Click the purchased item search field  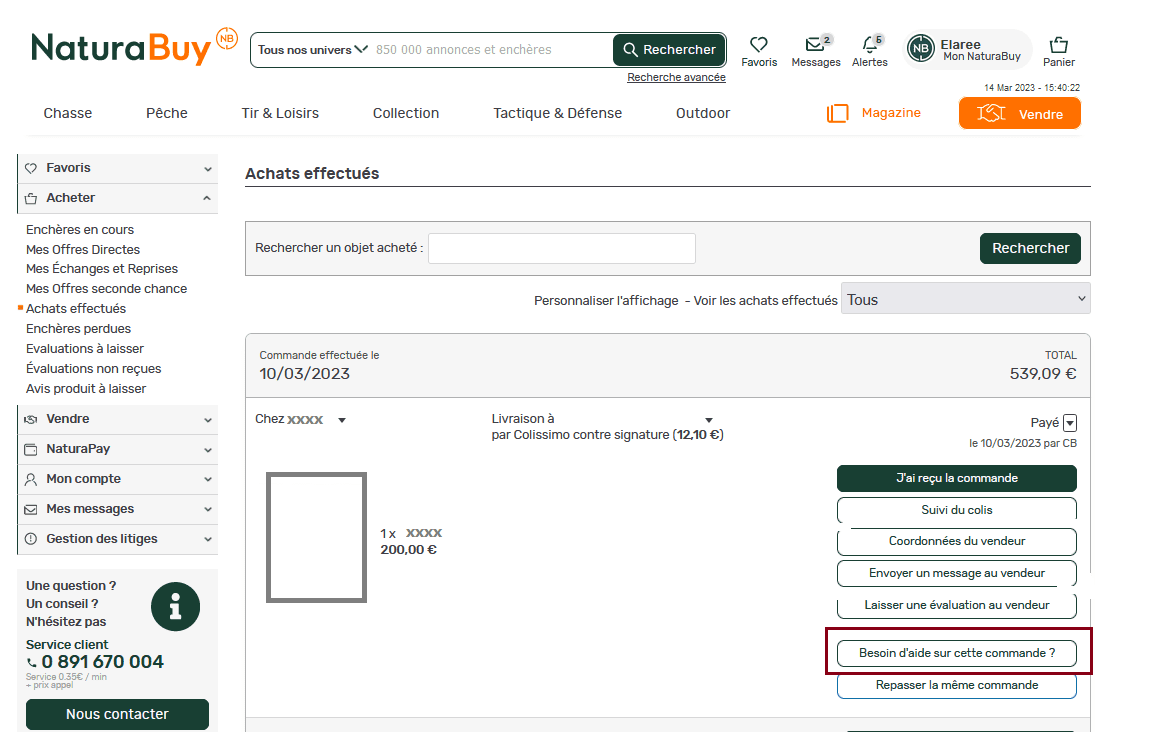(x=560, y=248)
